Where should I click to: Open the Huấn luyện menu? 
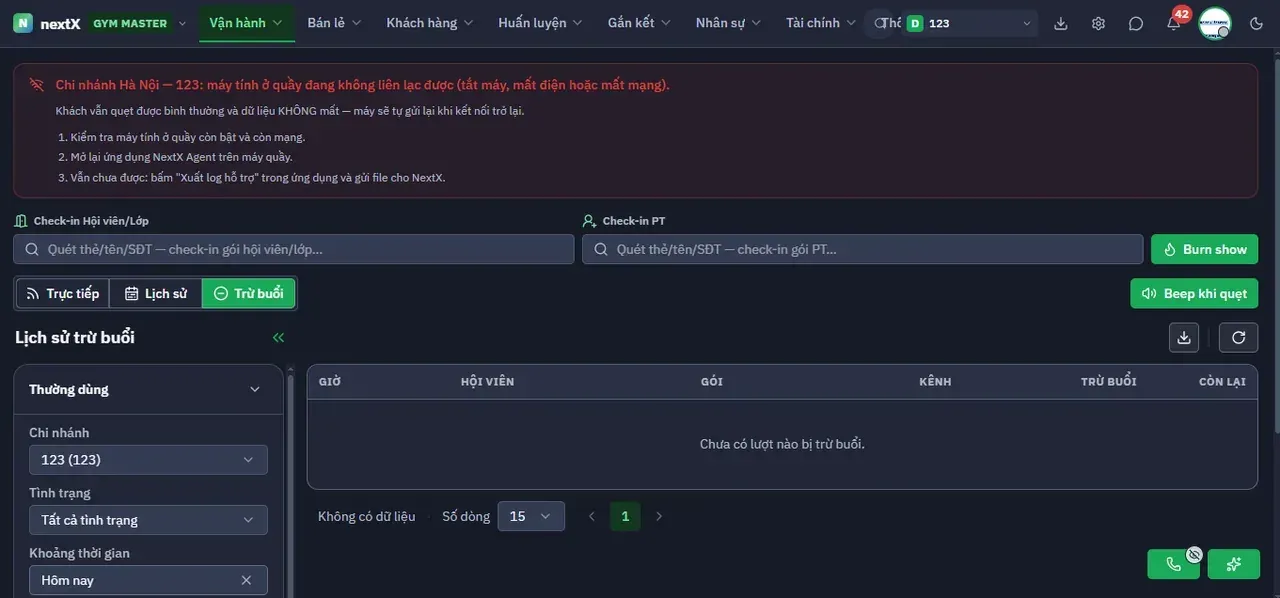click(x=541, y=23)
